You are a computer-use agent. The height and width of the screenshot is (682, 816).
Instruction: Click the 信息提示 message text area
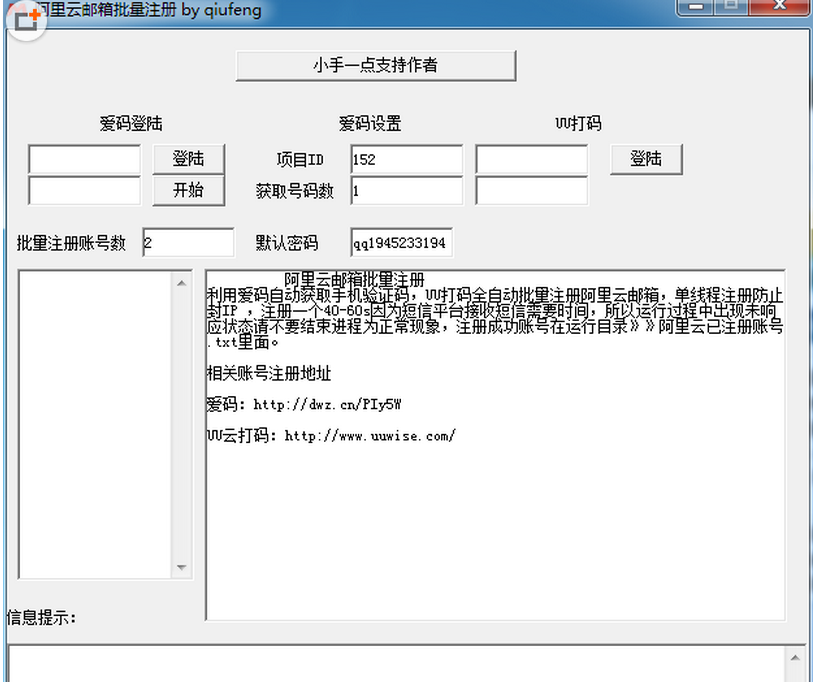(397, 664)
